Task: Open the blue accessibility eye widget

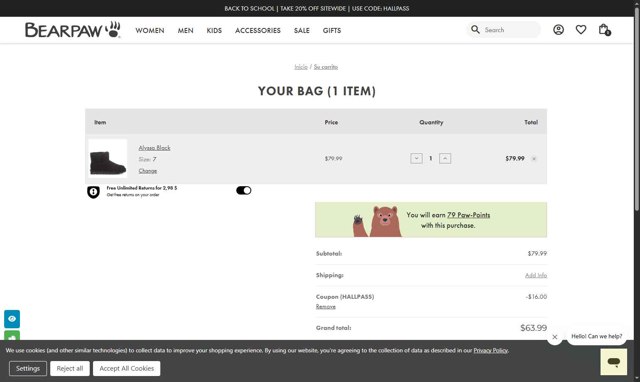Action: tap(12, 319)
